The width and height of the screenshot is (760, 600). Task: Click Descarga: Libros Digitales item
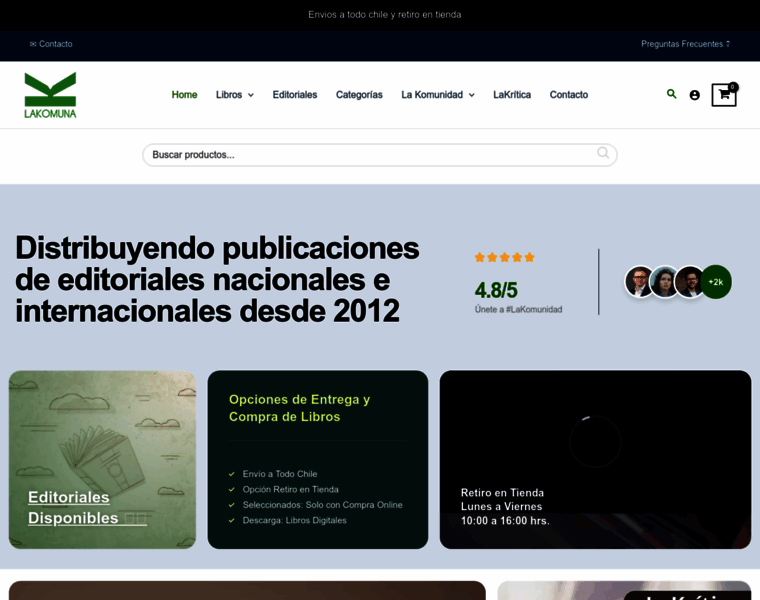tap(294, 521)
